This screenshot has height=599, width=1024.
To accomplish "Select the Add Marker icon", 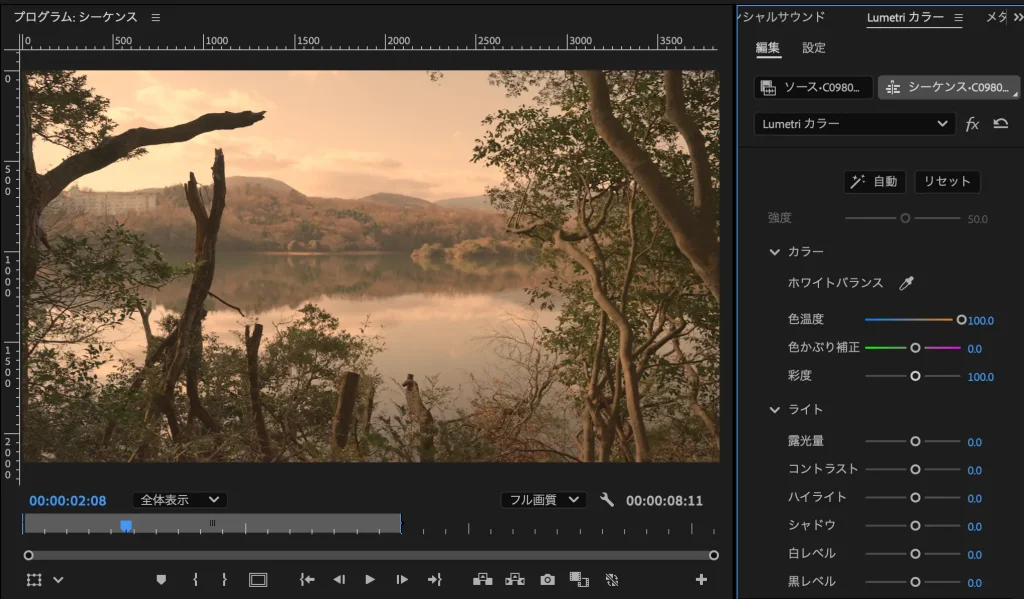I will pyautogui.click(x=160, y=578).
